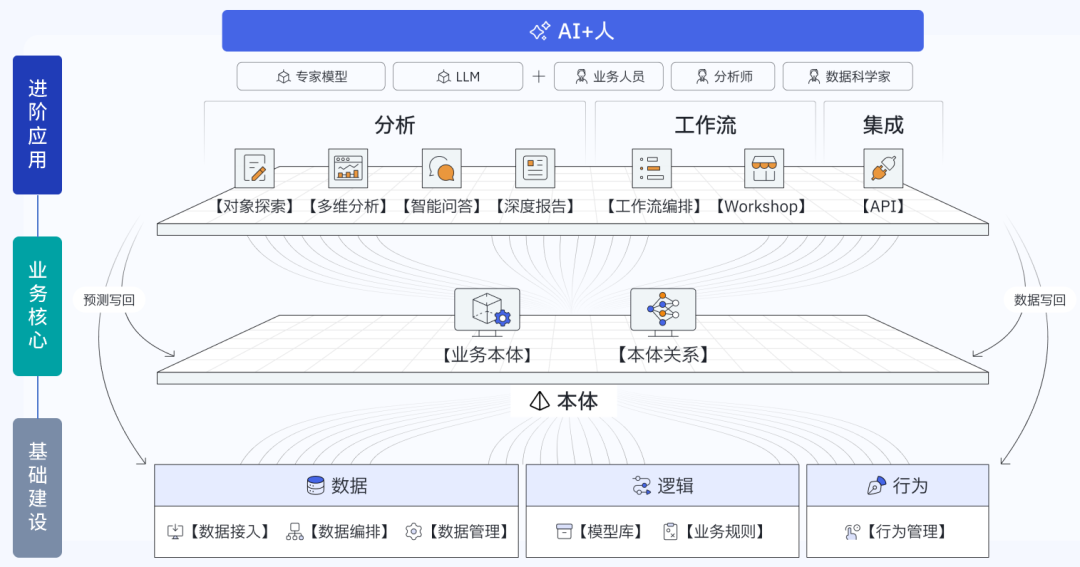Open the 基础建设 side tab
This screenshot has width=1080, height=567.
[x=37, y=487]
